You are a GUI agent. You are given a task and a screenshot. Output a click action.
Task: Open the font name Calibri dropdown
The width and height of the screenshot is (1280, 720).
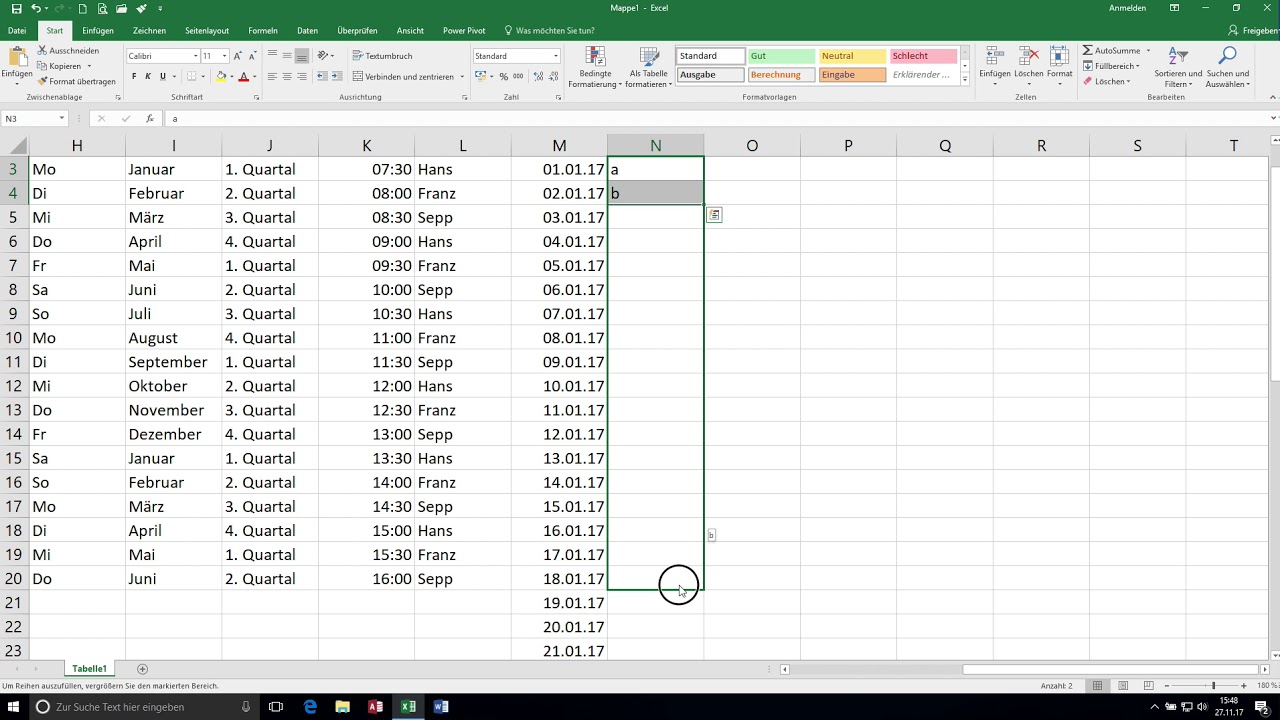pyautogui.click(x=195, y=56)
